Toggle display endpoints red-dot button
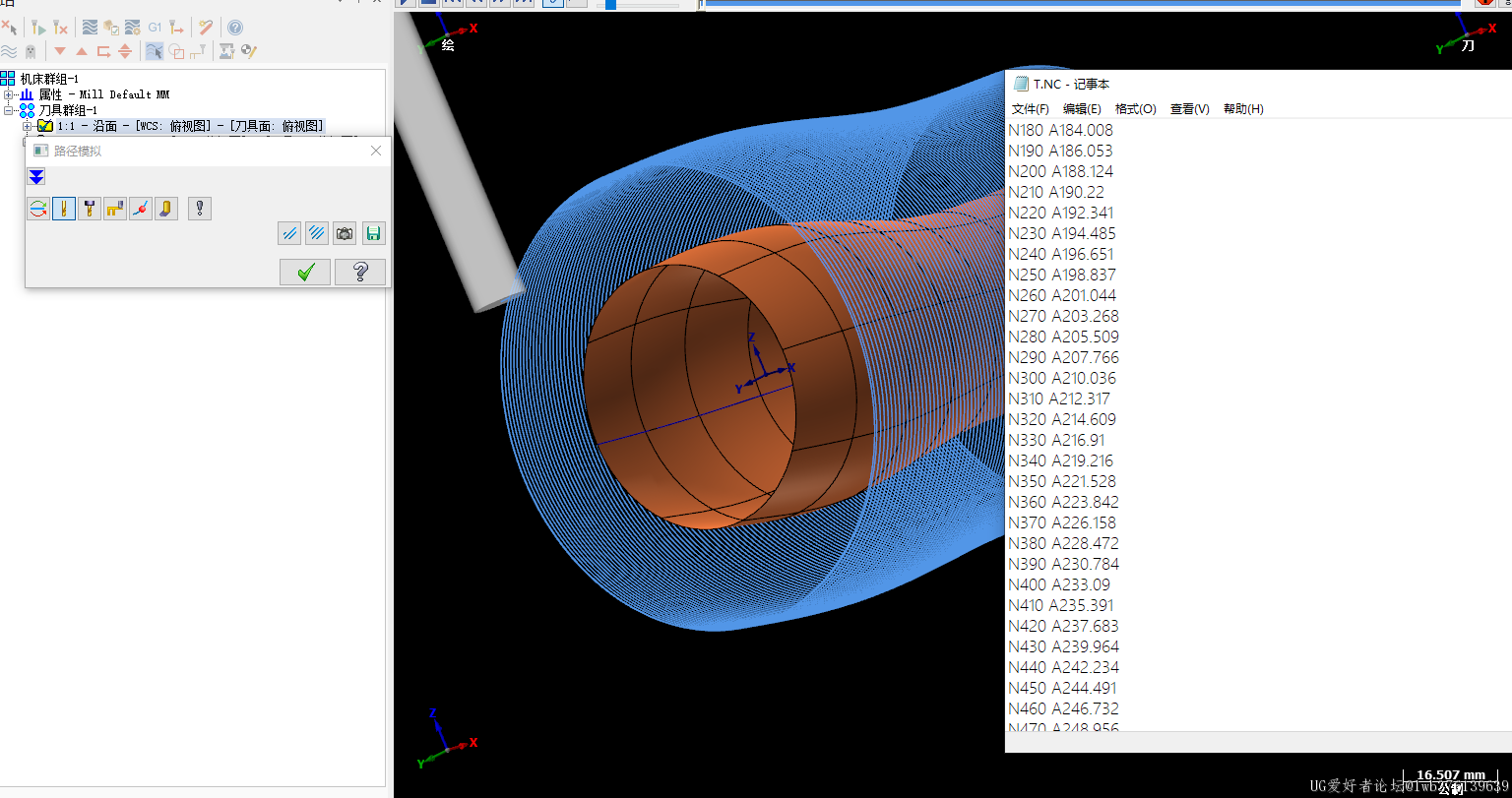The image size is (1512, 798). point(141,209)
